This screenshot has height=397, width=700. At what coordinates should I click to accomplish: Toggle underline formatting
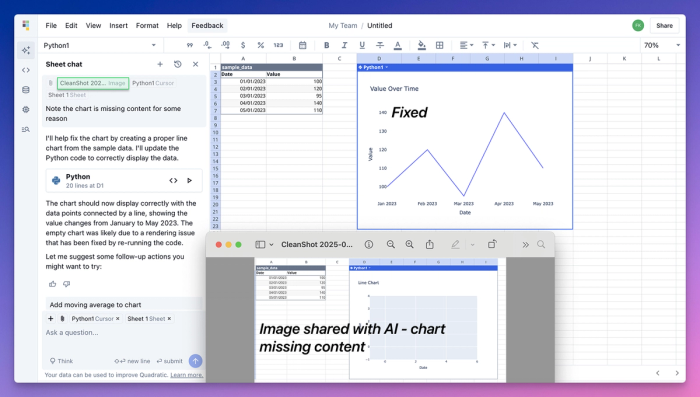pos(362,45)
